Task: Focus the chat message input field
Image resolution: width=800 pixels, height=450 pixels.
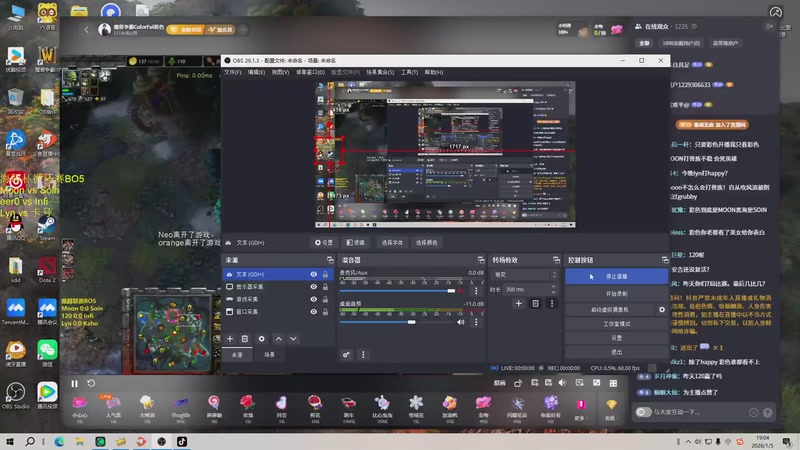Action: [699, 412]
